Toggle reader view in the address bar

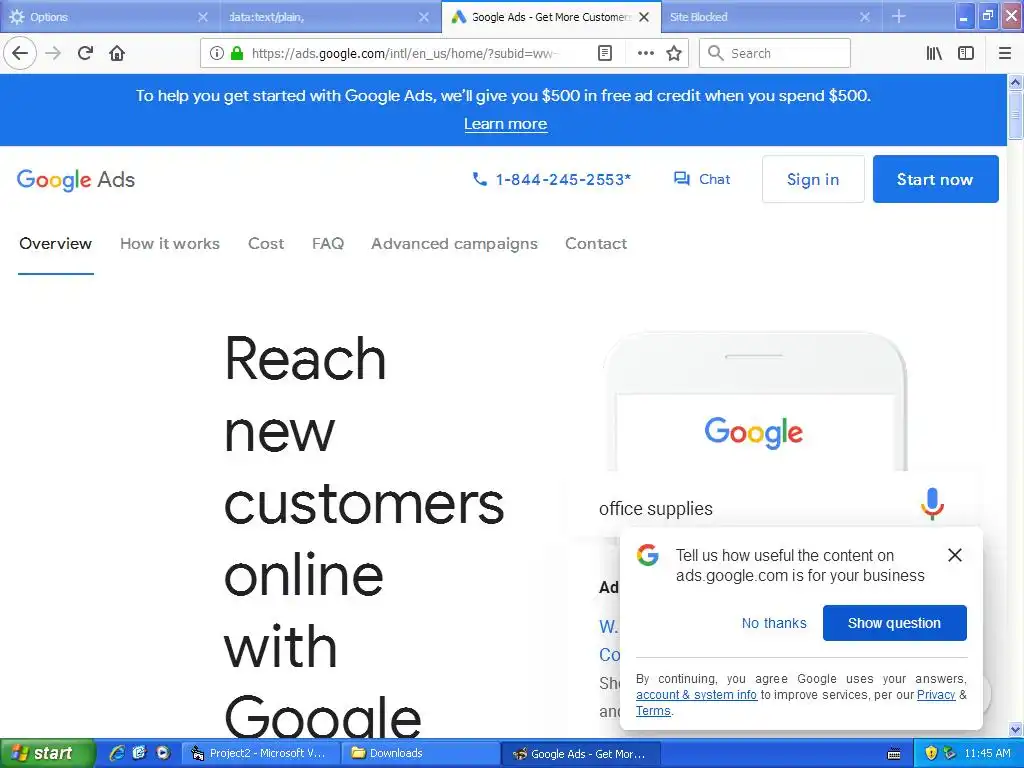[605, 53]
